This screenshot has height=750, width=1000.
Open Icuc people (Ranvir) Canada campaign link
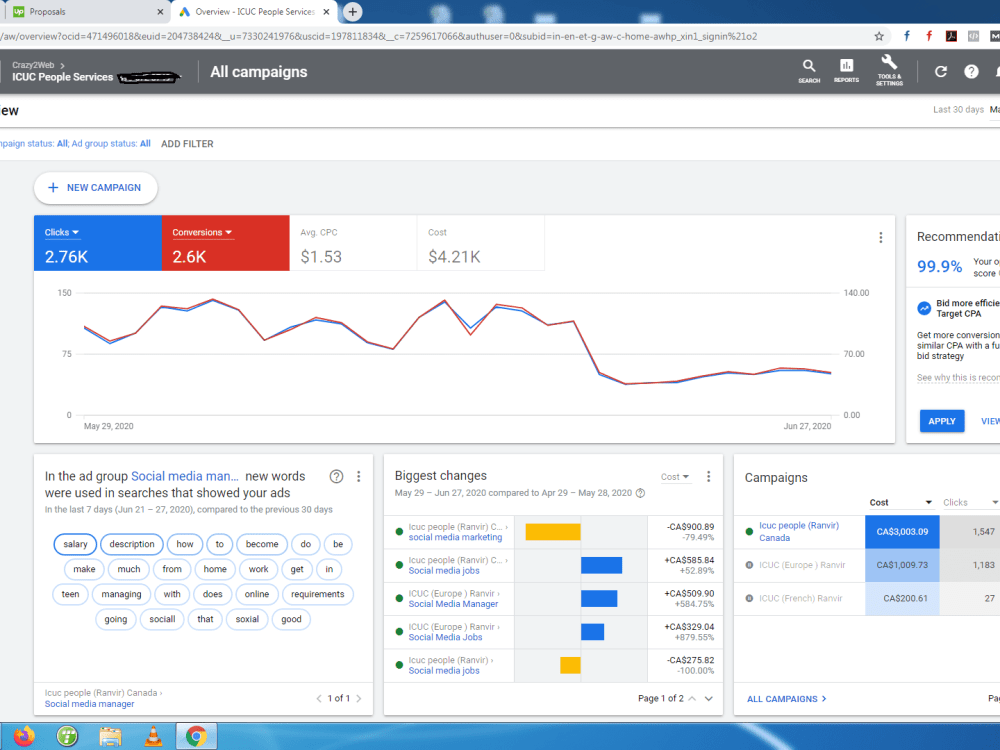tap(798, 531)
